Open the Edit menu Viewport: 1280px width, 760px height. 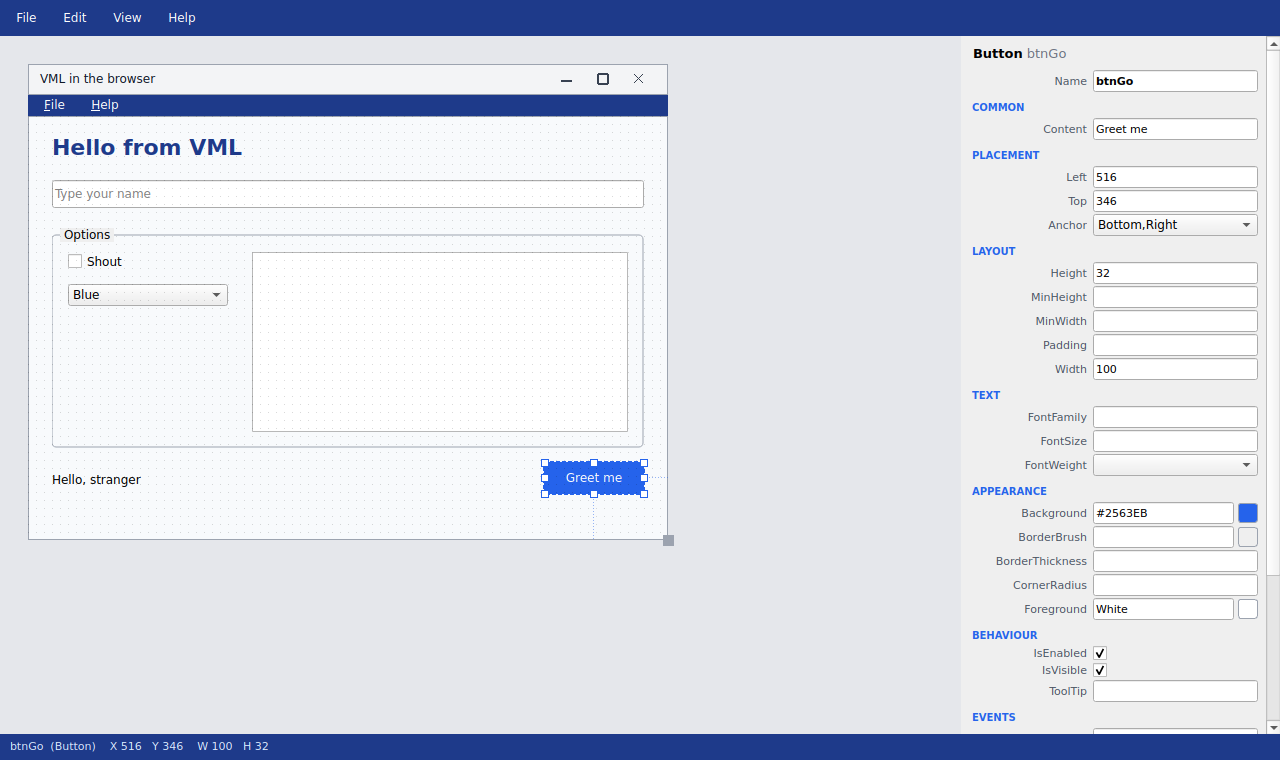pos(75,18)
